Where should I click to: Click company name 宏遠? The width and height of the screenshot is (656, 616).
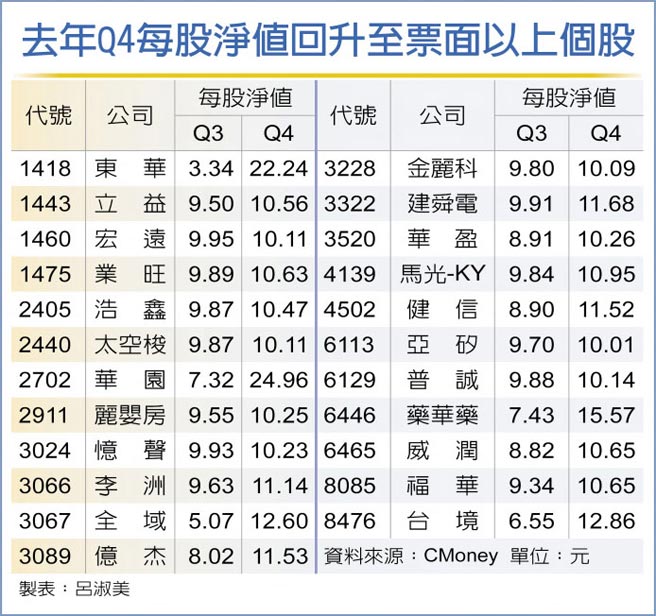130,239
